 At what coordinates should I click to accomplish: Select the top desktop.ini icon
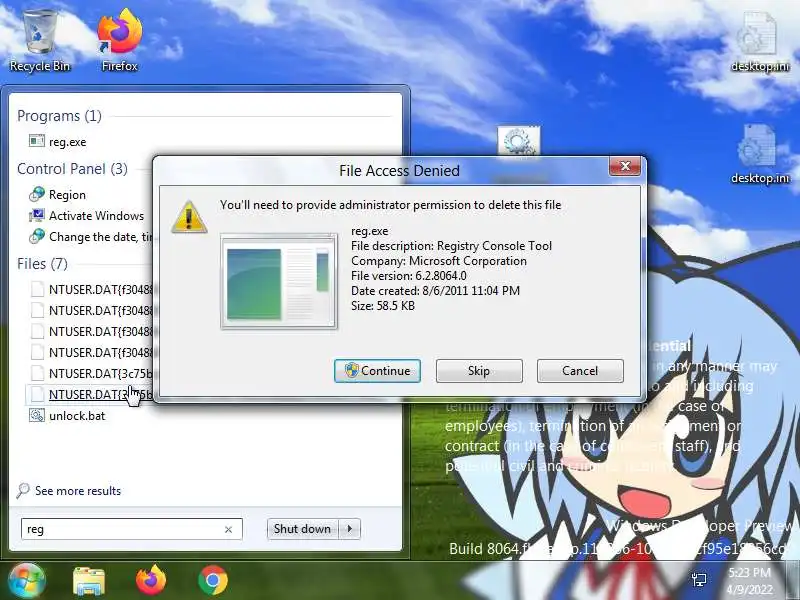pos(759,42)
